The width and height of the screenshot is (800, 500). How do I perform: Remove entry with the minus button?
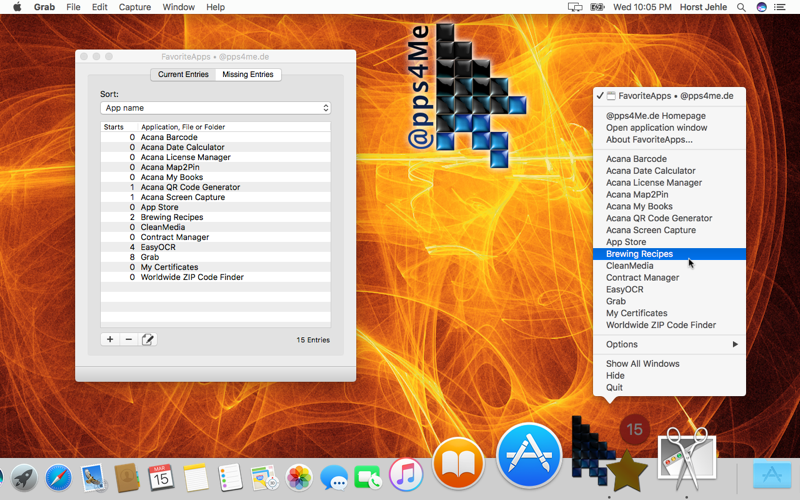pos(129,339)
